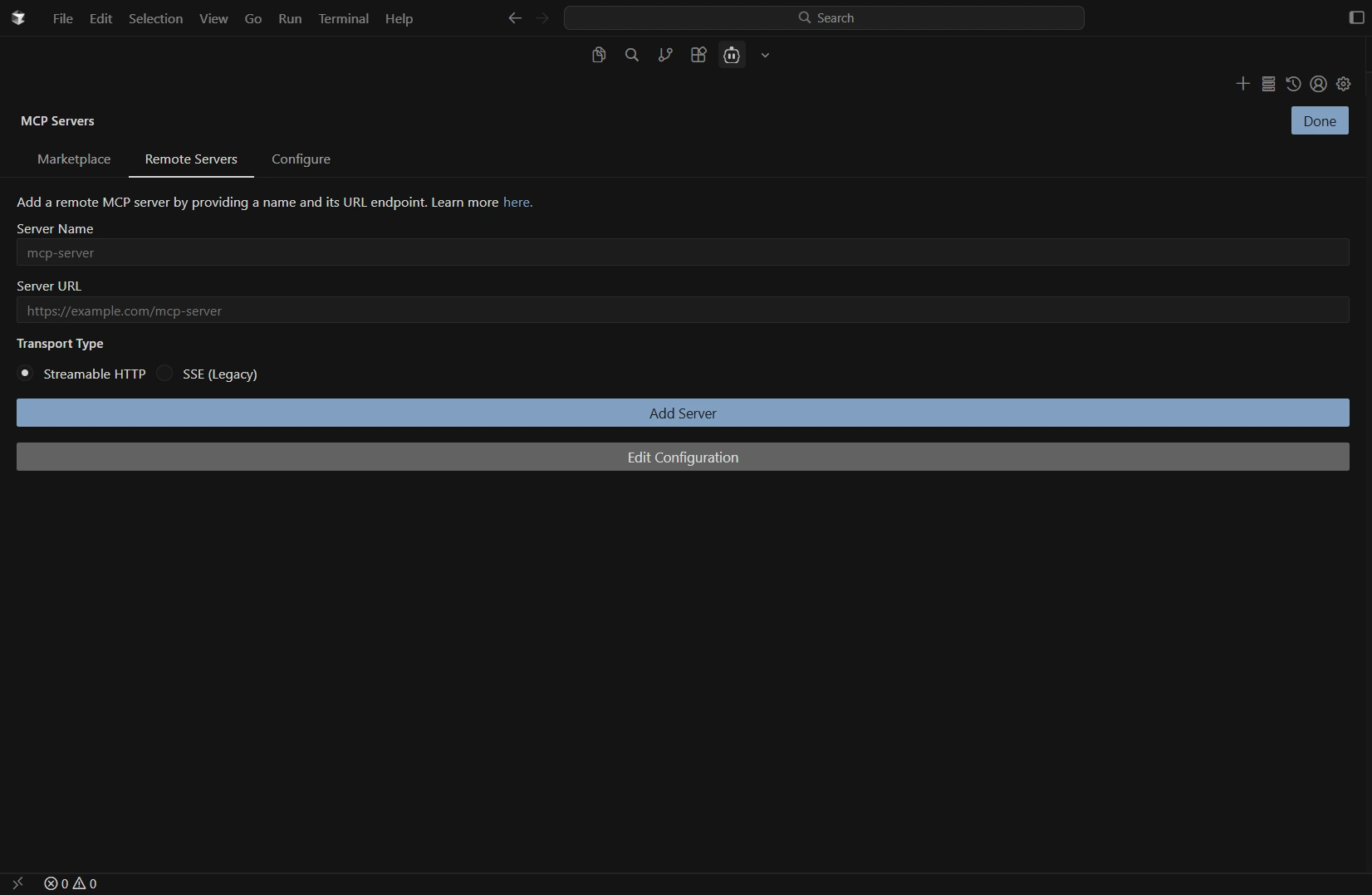Select Streamable HTTP transport type
The image size is (1372, 895).
[26, 374]
